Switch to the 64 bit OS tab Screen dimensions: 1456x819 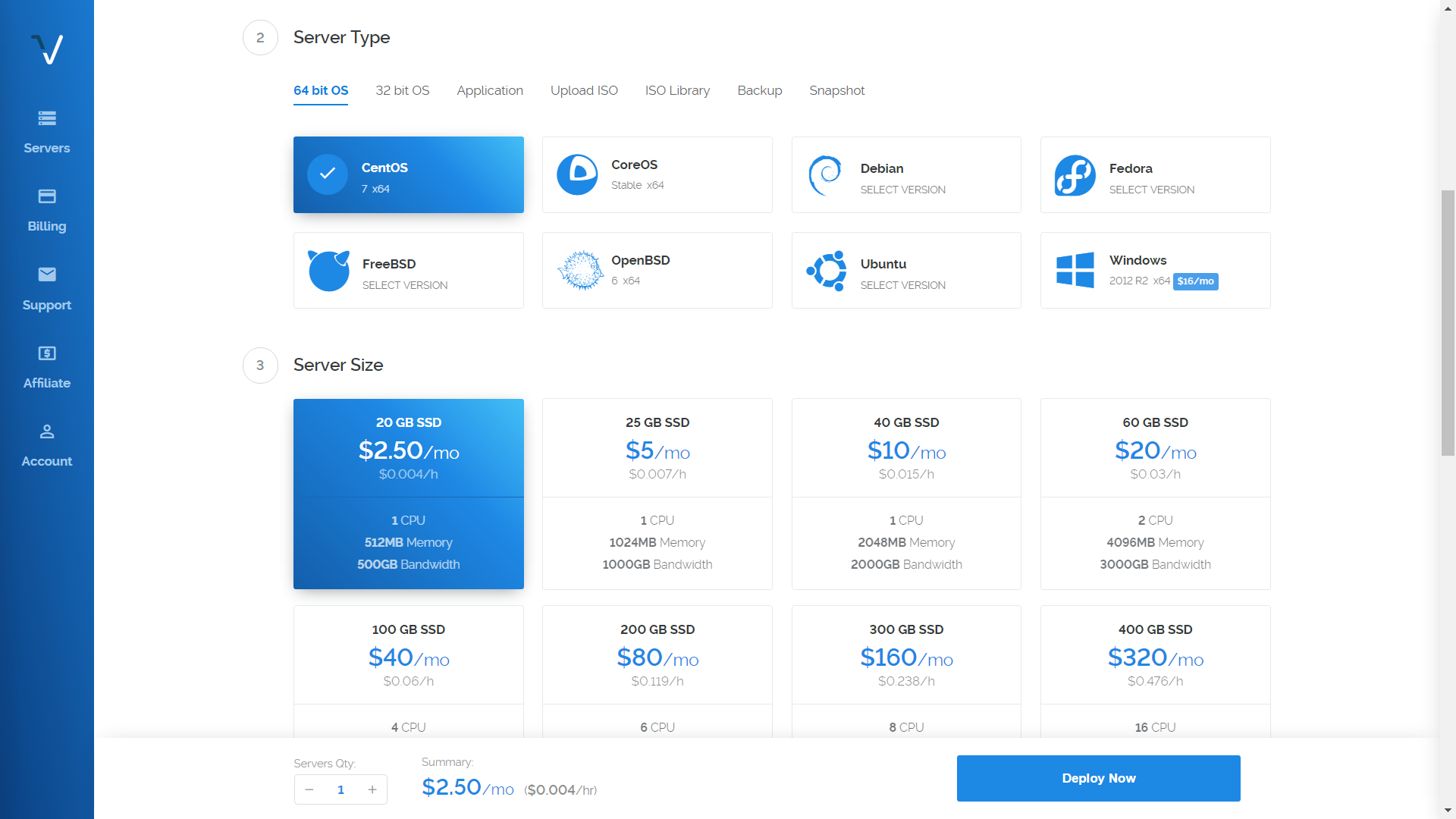tap(321, 90)
